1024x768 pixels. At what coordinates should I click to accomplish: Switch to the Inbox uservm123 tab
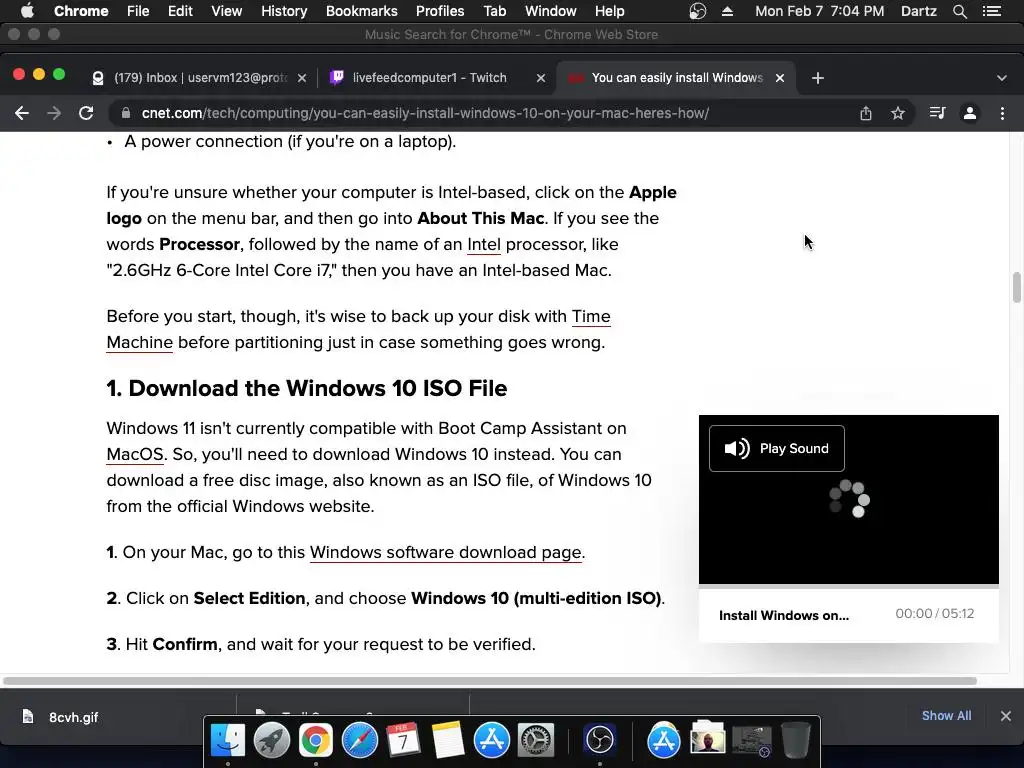(x=199, y=78)
